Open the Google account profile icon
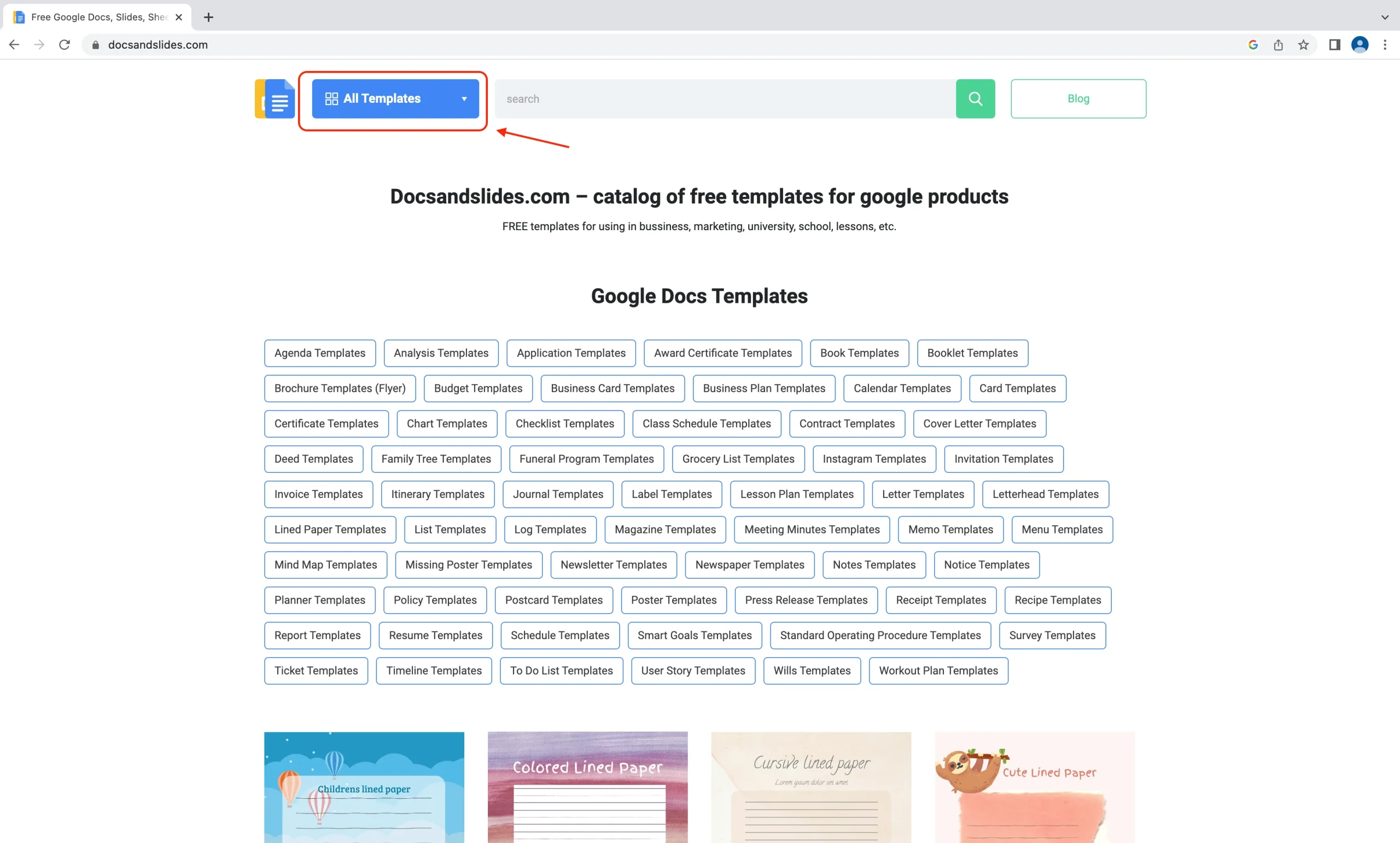The image size is (1400, 843). (1359, 44)
